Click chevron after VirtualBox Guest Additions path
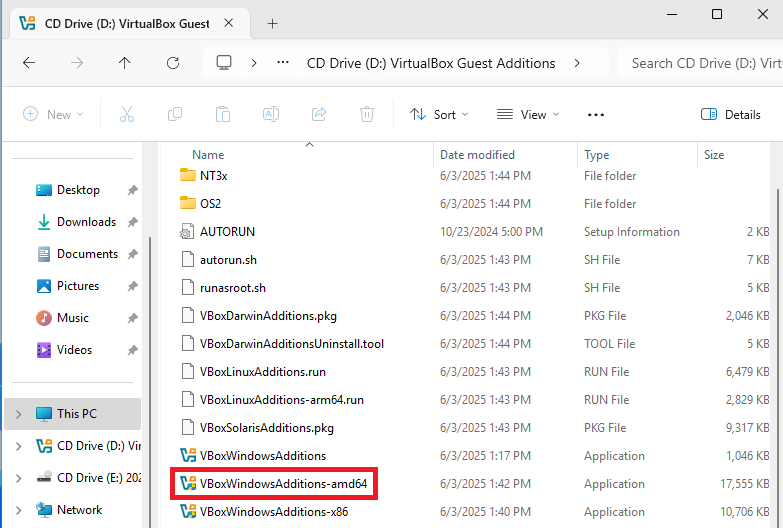The image size is (783, 528). 577,63
